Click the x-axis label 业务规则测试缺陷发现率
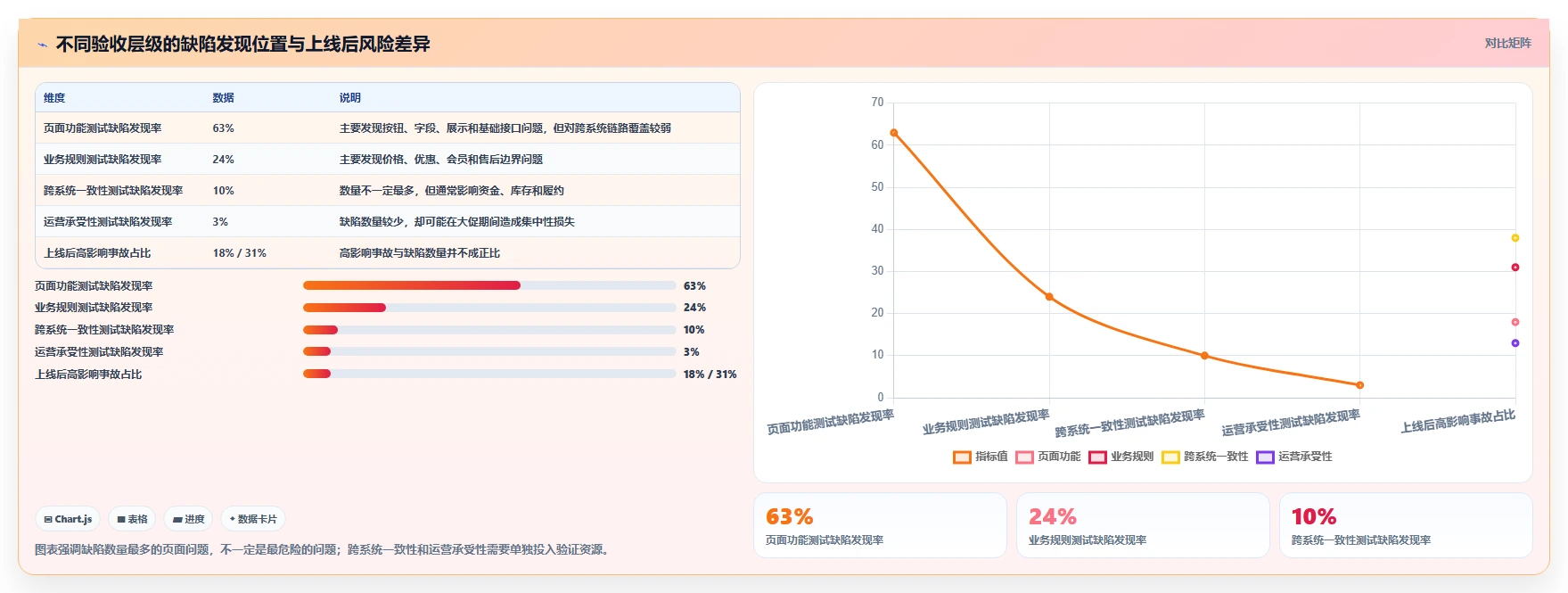This screenshot has width=1568, height=593. click(x=986, y=422)
